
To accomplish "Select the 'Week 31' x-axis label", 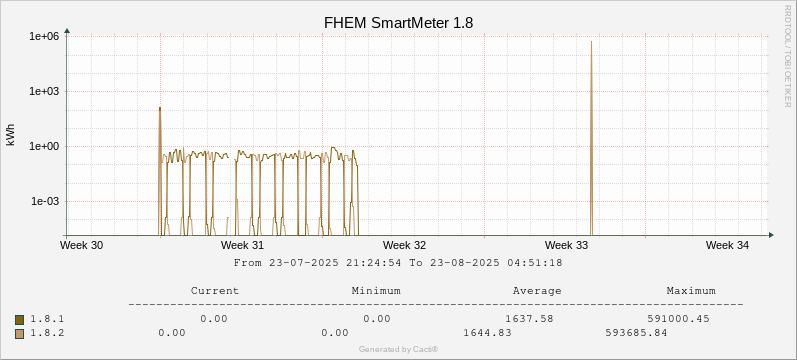I will [x=242, y=245].
